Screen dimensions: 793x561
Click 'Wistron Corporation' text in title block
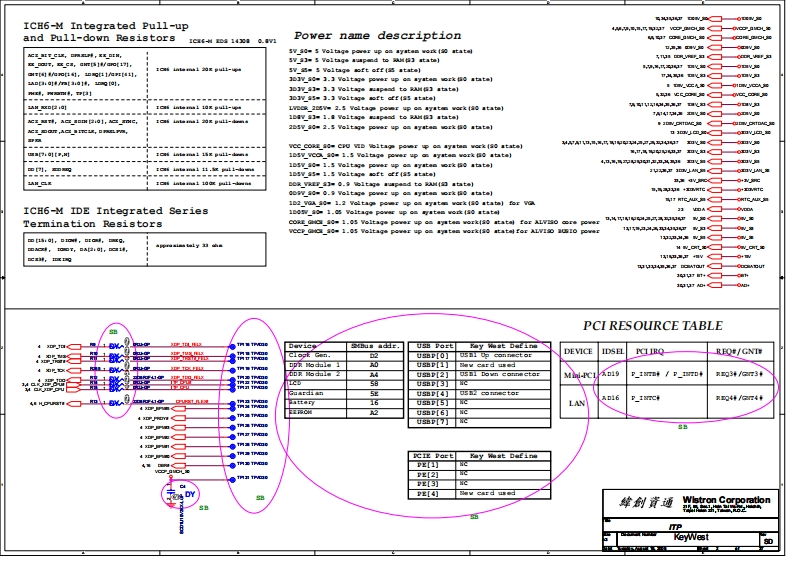click(x=725, y=500)
